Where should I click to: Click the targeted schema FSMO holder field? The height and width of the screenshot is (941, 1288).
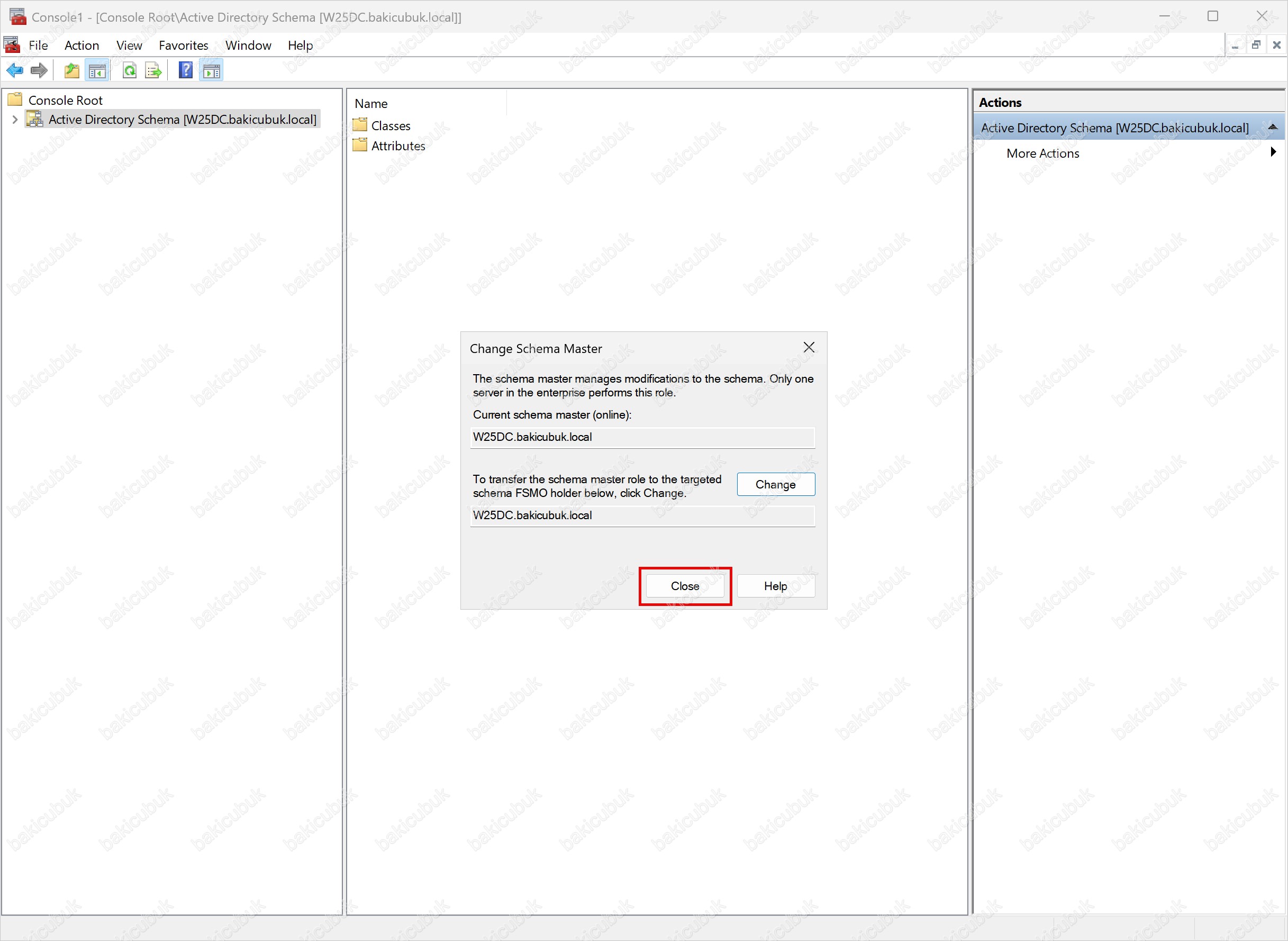tap(642, 515)
